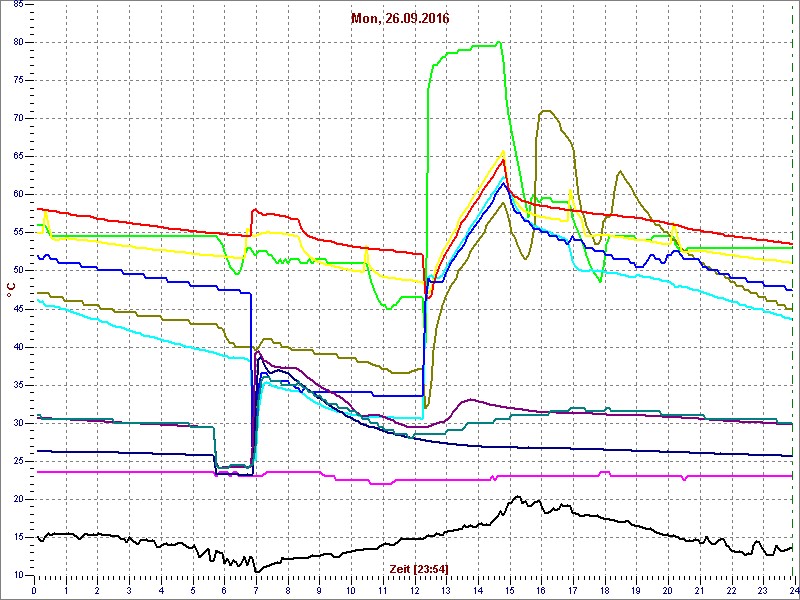Viewport: 800px width, 600px height.
Task: Click hour 13 on the time axis
Action: [x=446, y=590]
